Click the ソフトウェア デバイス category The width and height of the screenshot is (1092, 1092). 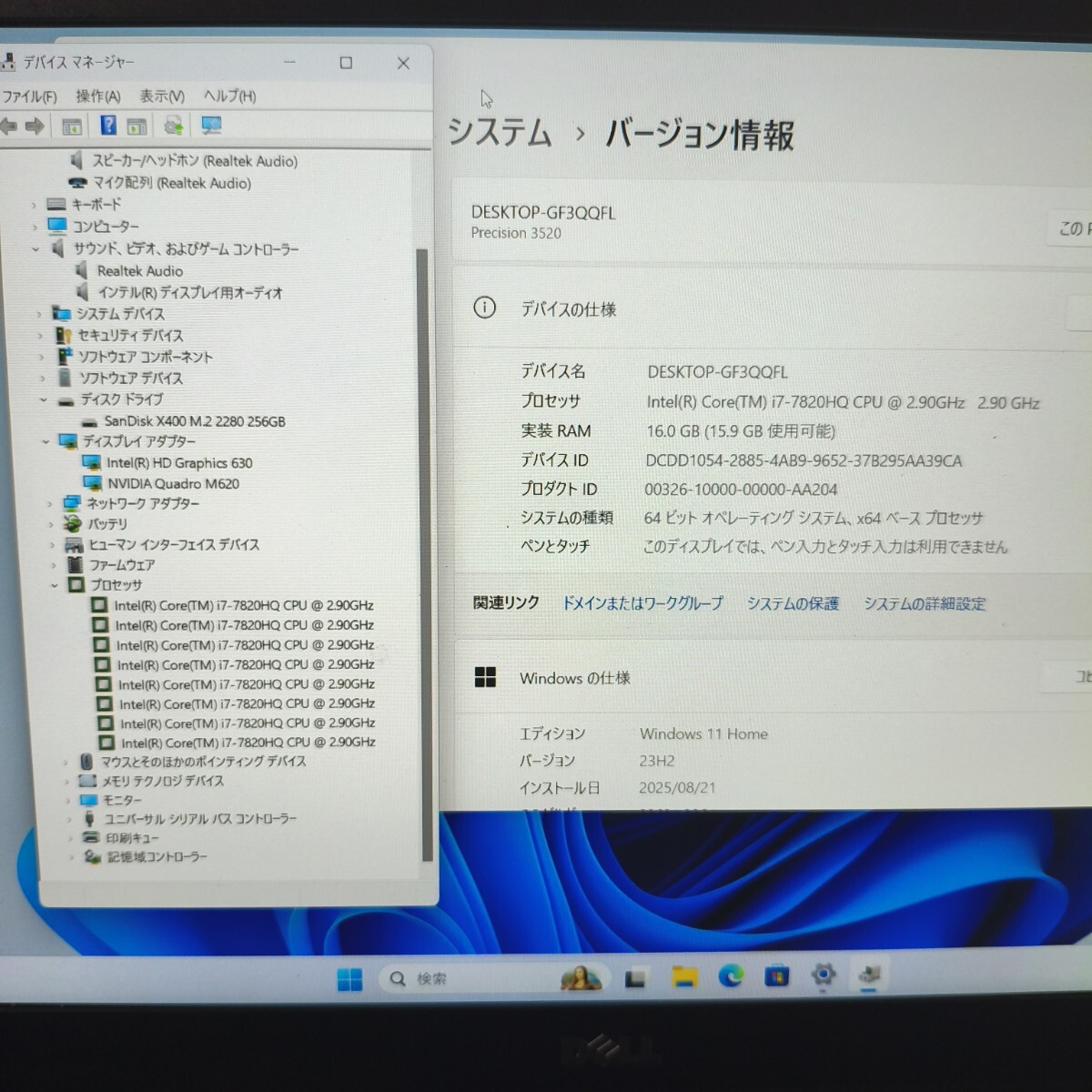[131, 378]
